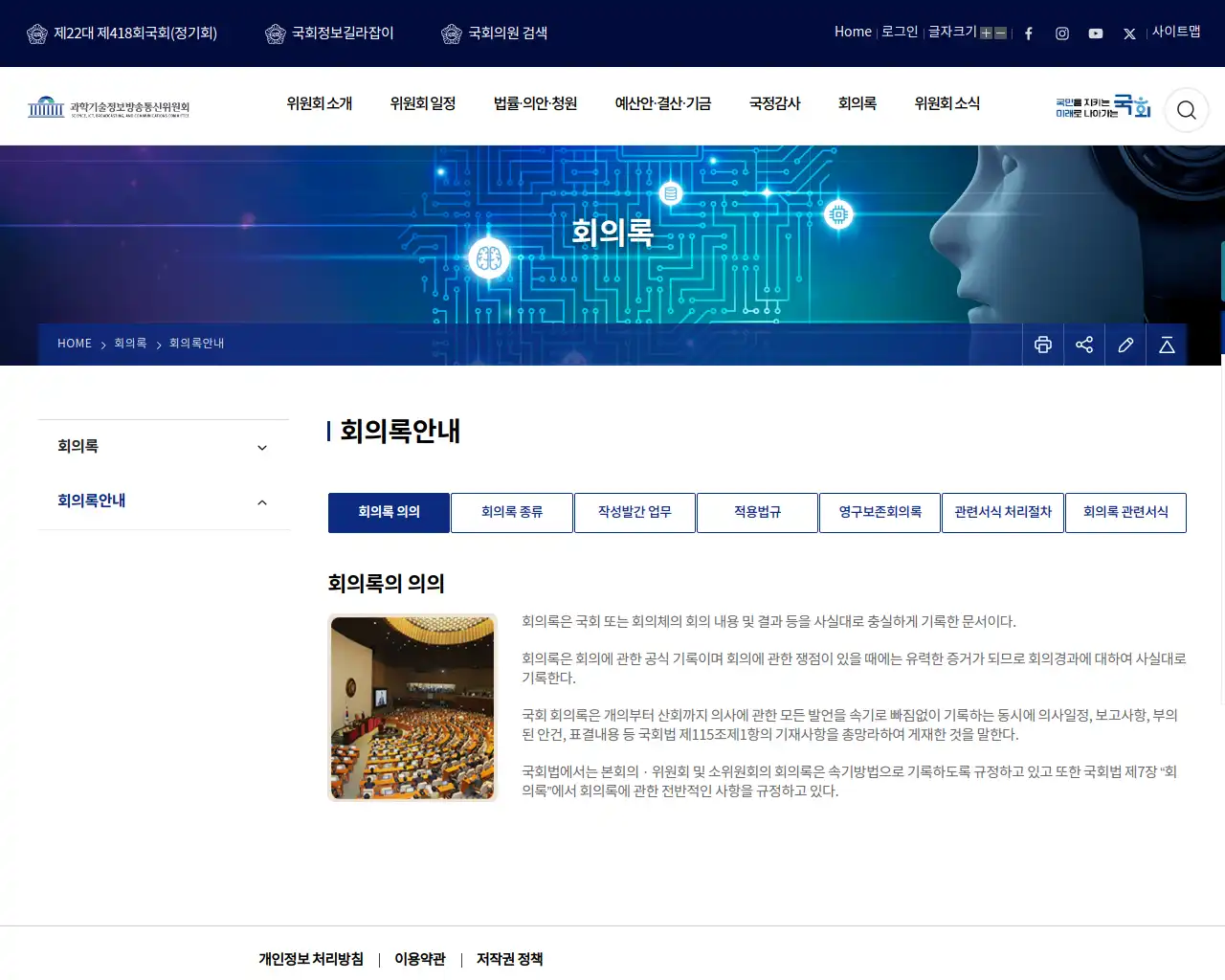Image resolution: width=1225 pixels, height=980 pixels.
Task: Collapse the 회의록안내 sidebar section chevron
Action: pos(262,502)
